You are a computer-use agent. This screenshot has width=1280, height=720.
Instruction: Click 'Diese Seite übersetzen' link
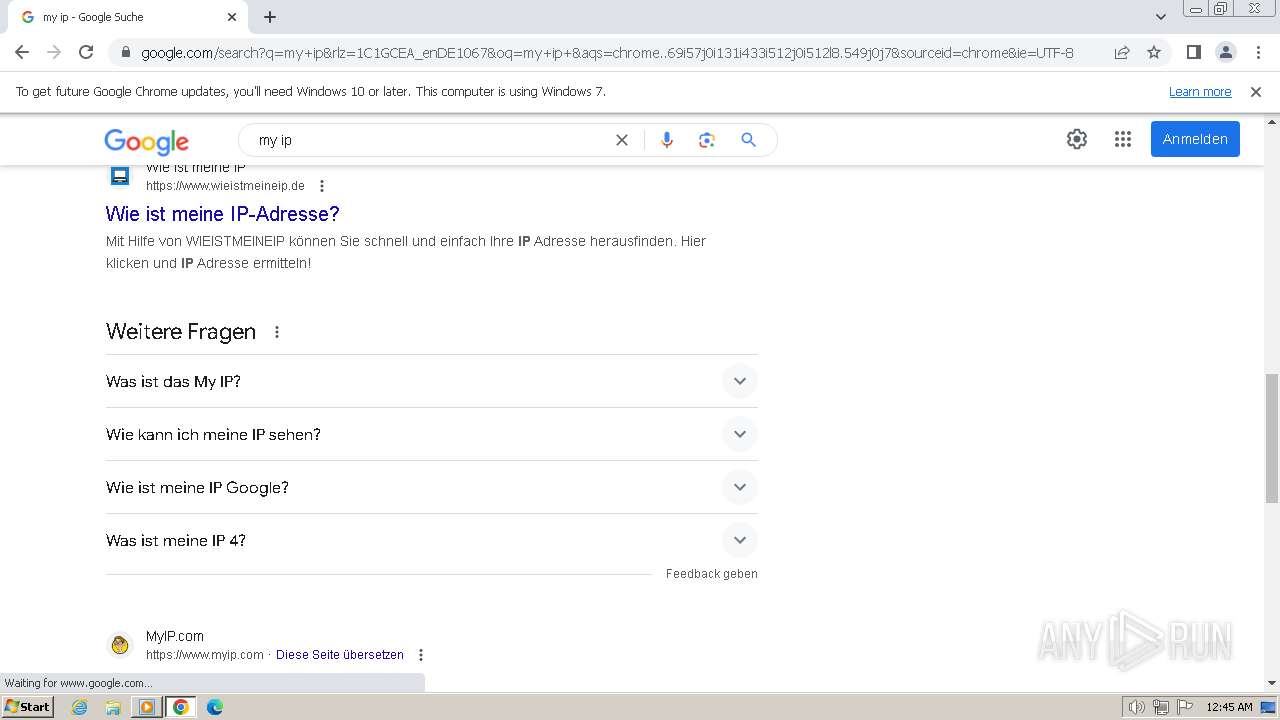(x=340, y=655)
